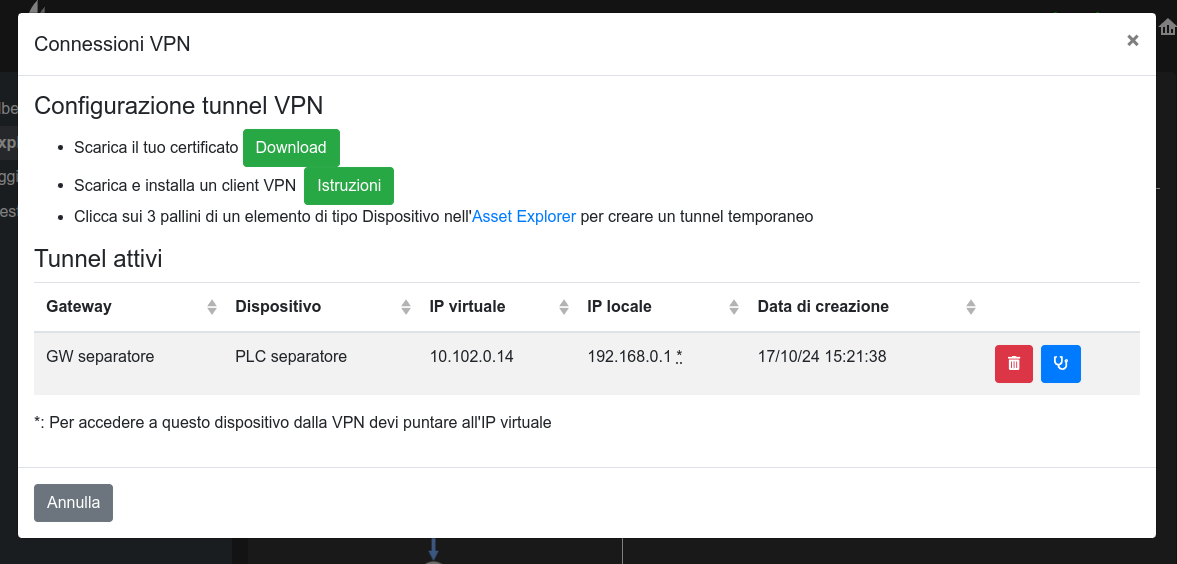Open VPN client Istruzioni
1177x564 pixels.
(349, 186)
